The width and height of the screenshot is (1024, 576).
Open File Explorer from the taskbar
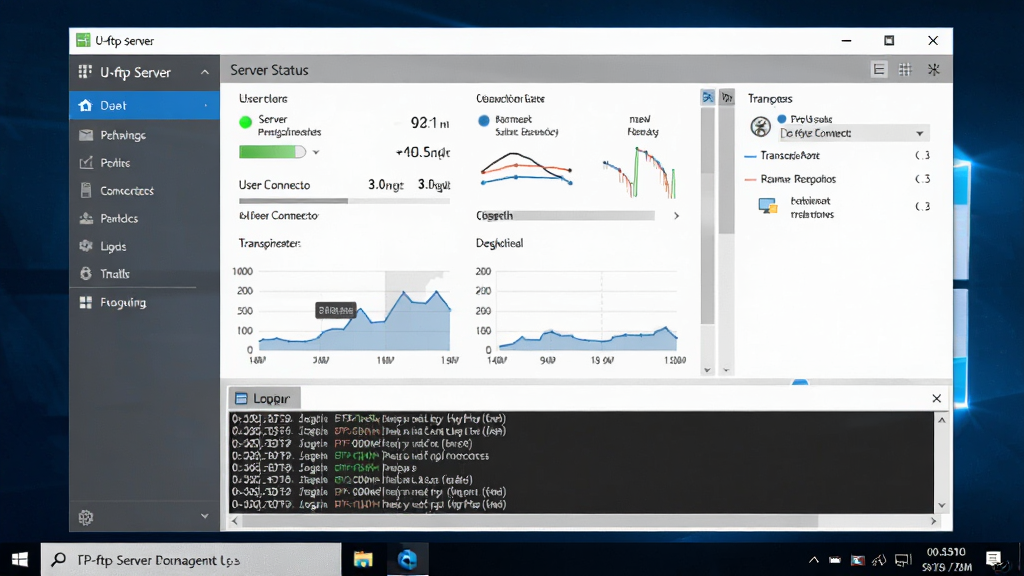coord(363,560)
